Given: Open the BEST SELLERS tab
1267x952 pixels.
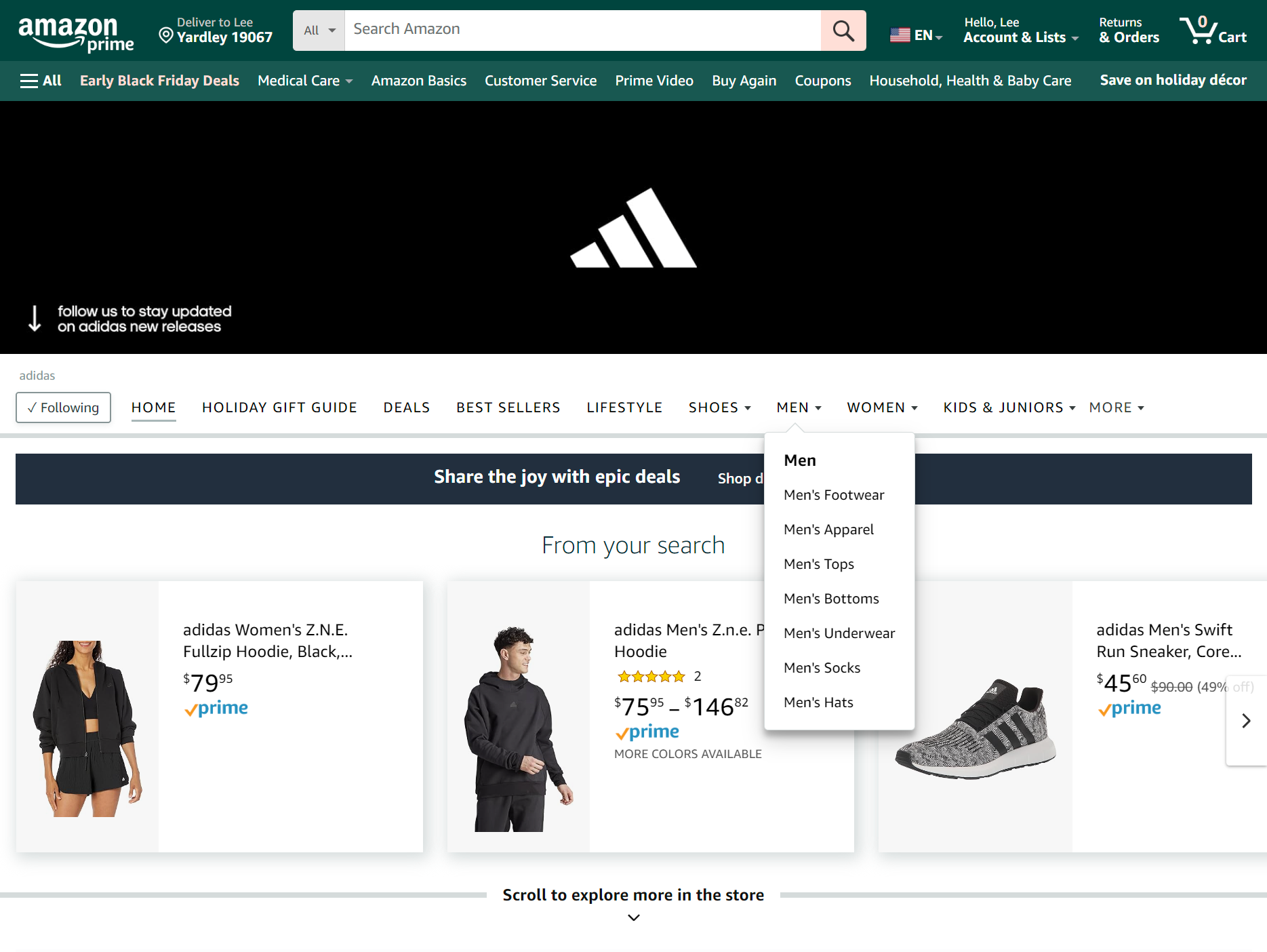Looking at the screenshot, I should (508, 408).
